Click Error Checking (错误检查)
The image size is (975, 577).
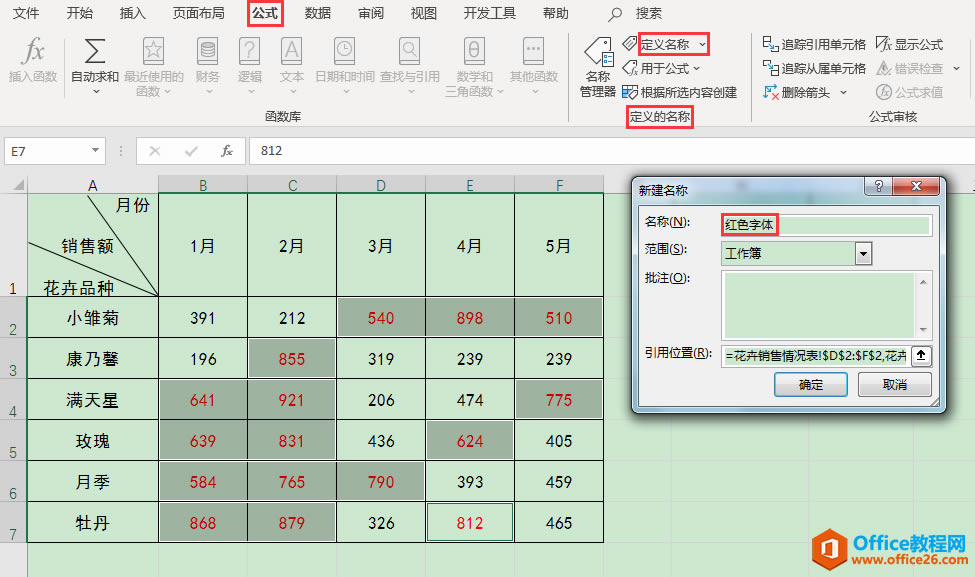tap(910, 68)
